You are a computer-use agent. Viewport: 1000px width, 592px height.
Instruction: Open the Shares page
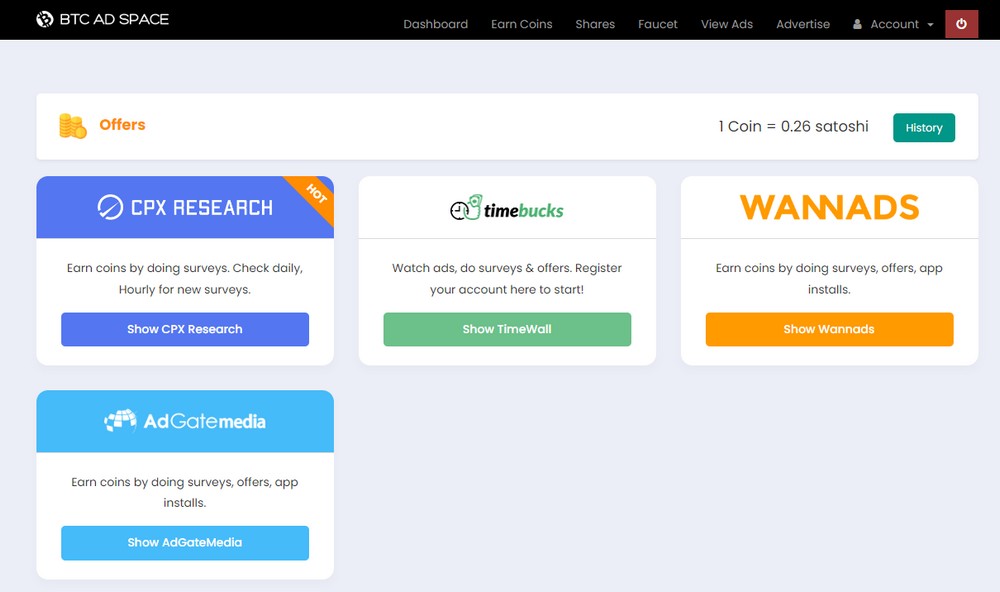click(x=595, y=24)
